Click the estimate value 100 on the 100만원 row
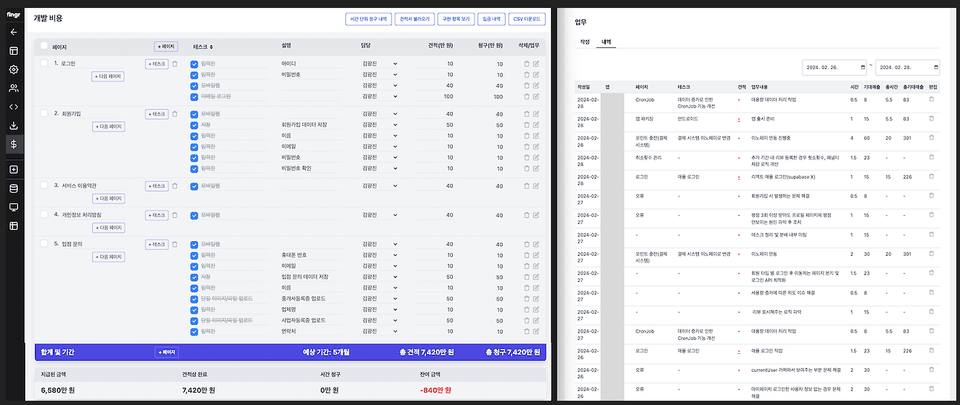960x405 pixels. tap(449, 97)
